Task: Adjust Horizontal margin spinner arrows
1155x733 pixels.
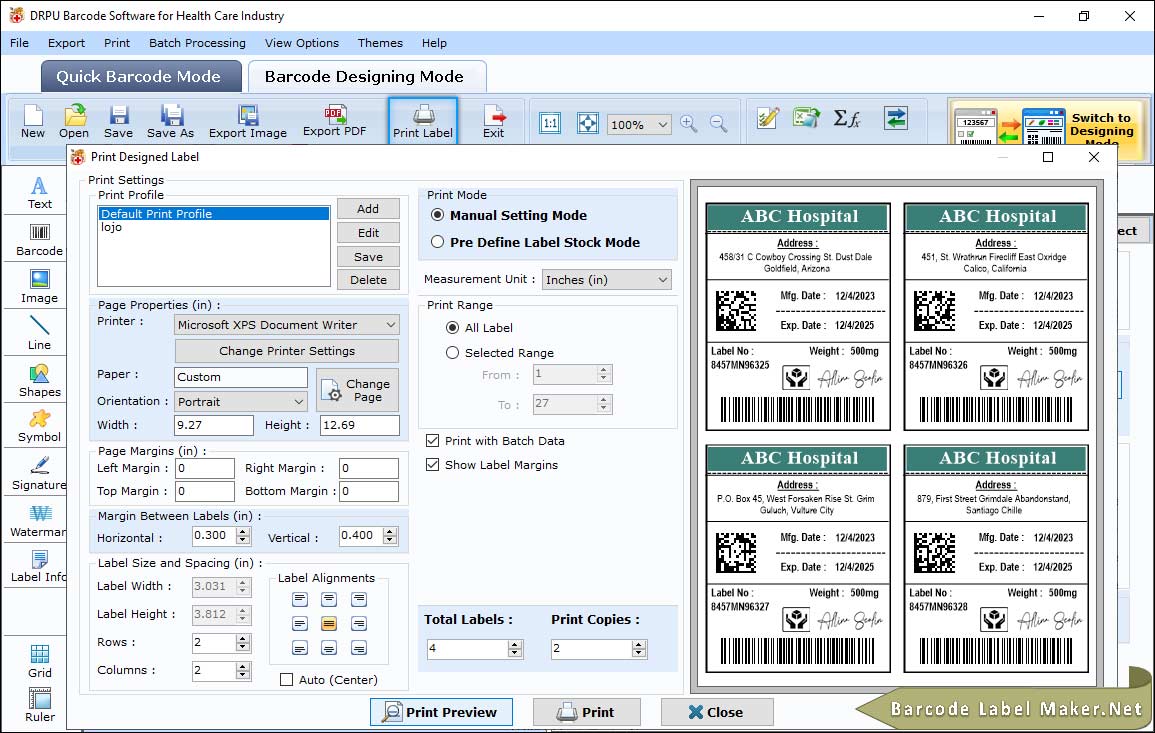Action: [243, 536]
